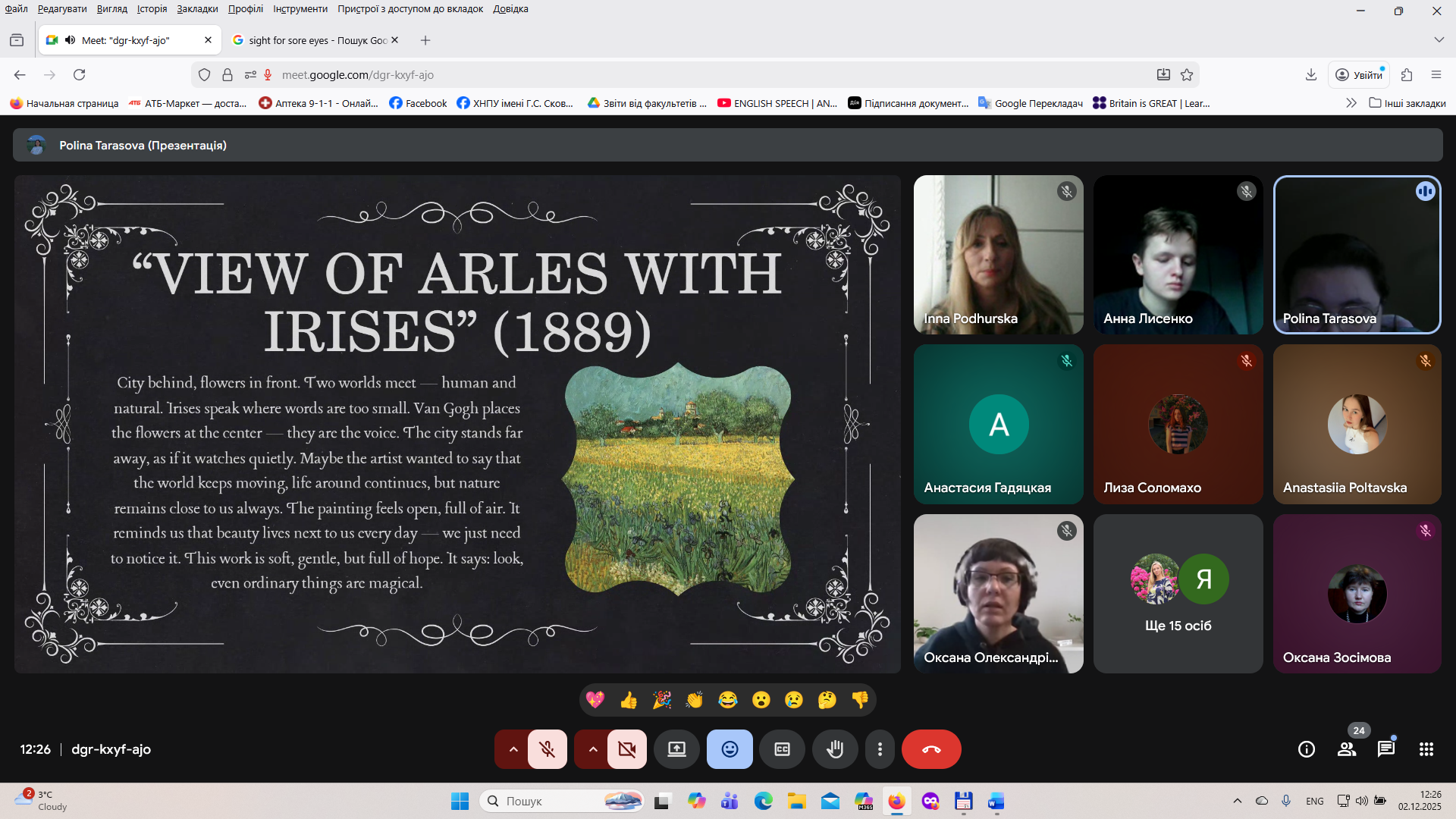The height and width of the screenshot is (819, 1456).
Task: Click the red leave call button
Action: [x=931, y=749]
